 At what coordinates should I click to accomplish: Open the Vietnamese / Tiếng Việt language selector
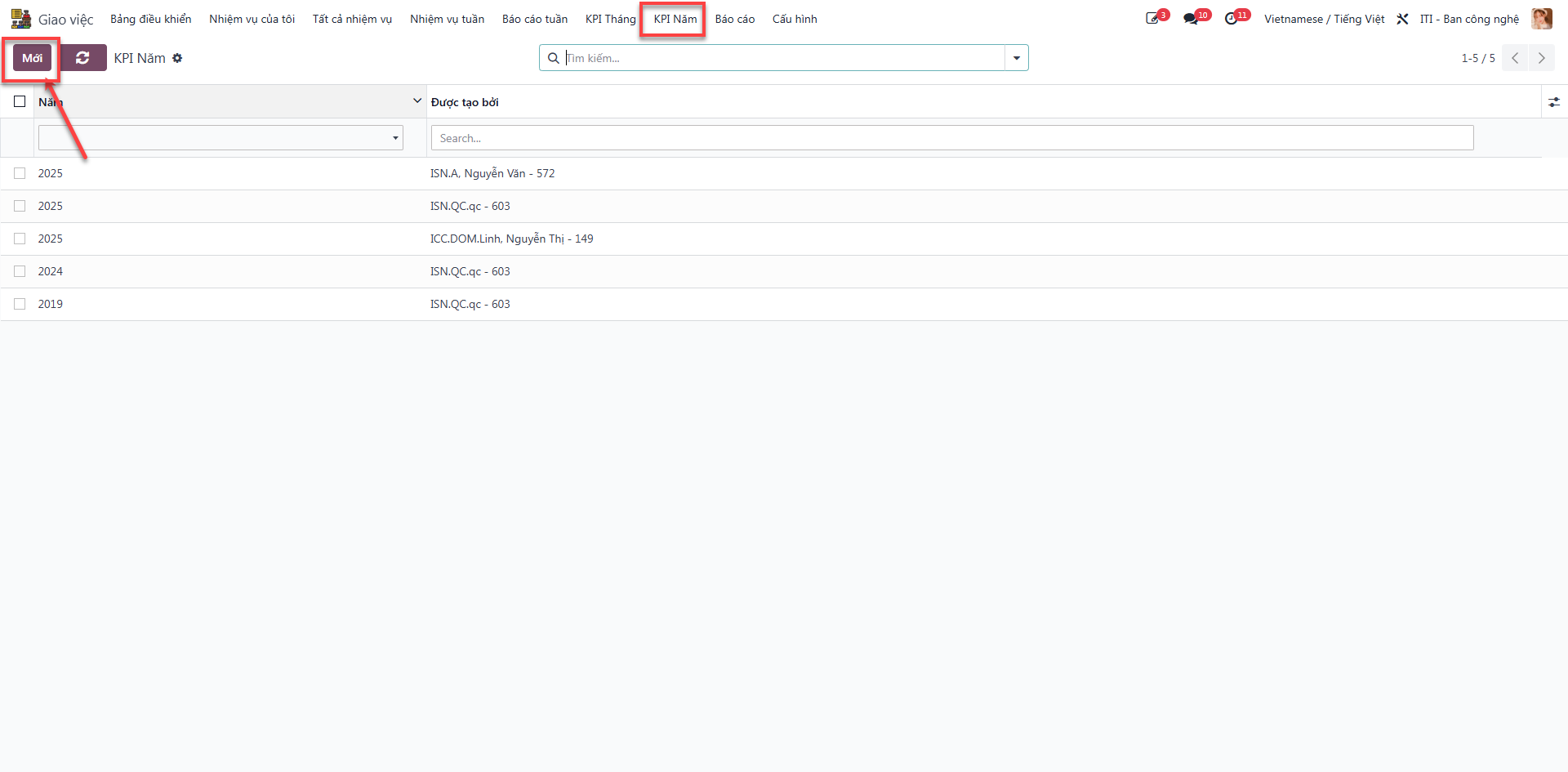pos(1325,19)
